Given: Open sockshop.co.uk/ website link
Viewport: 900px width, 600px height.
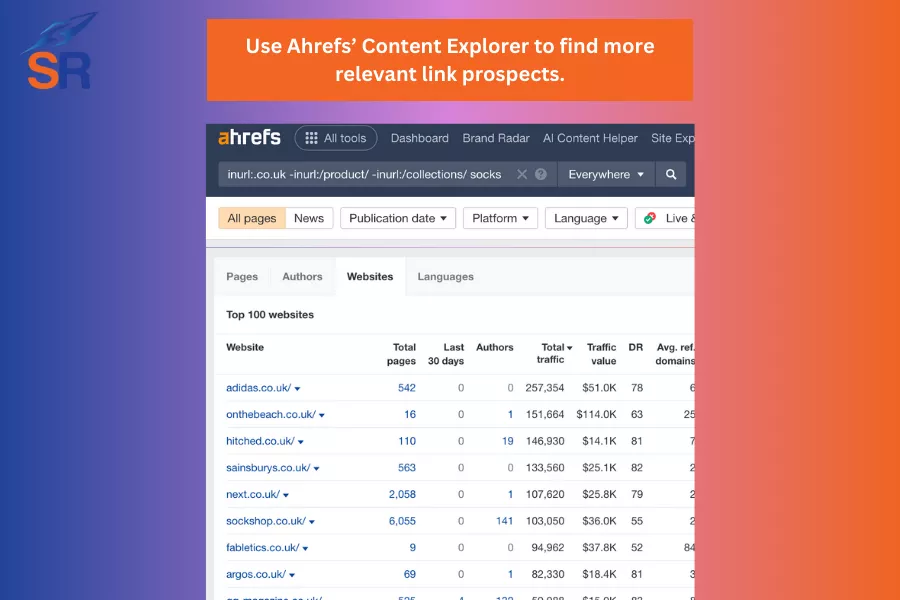Looking at the screenshot, I should click(x=266, y=521).
